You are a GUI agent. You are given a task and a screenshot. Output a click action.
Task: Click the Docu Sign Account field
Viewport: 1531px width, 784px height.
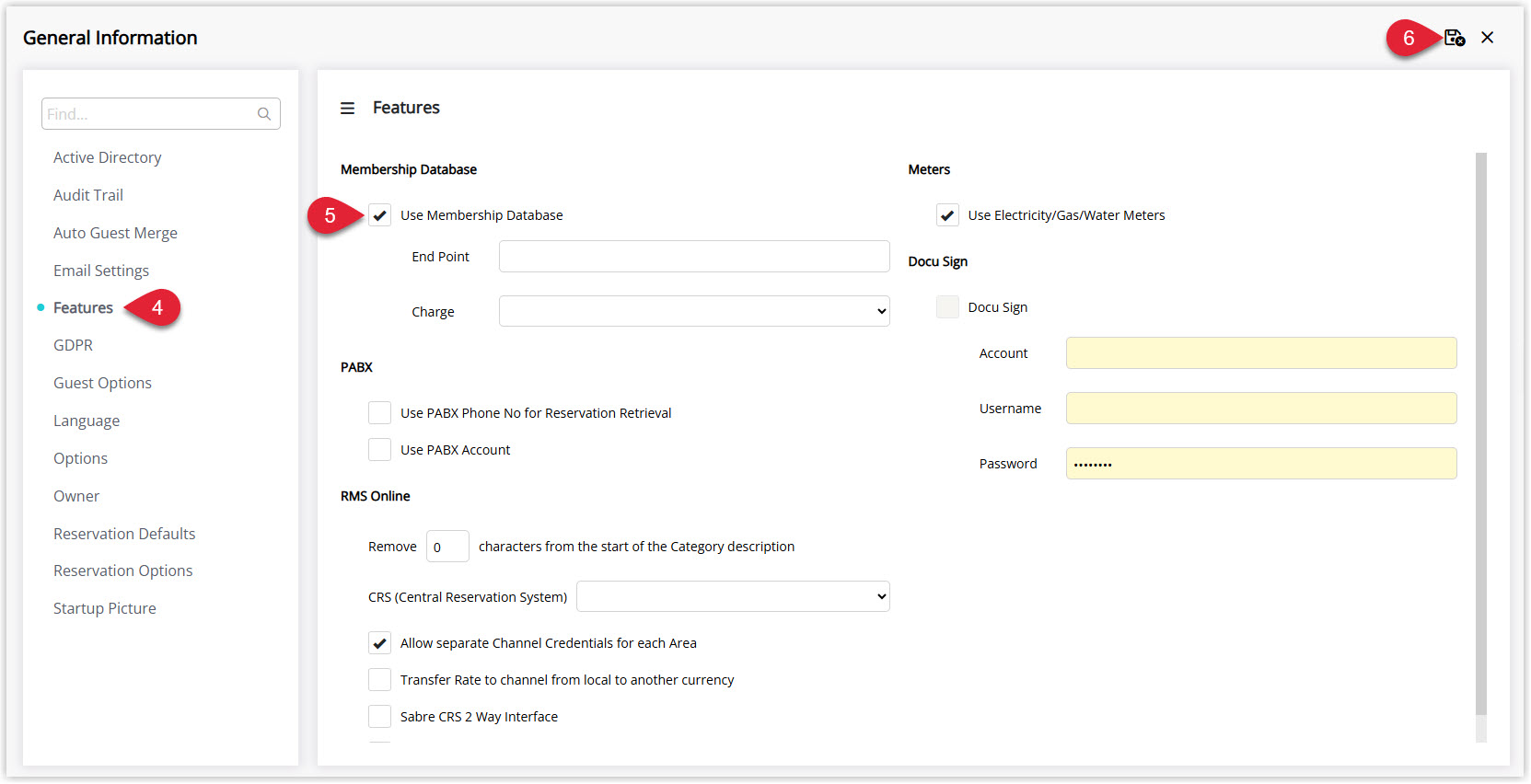(x=1261, y=353)
